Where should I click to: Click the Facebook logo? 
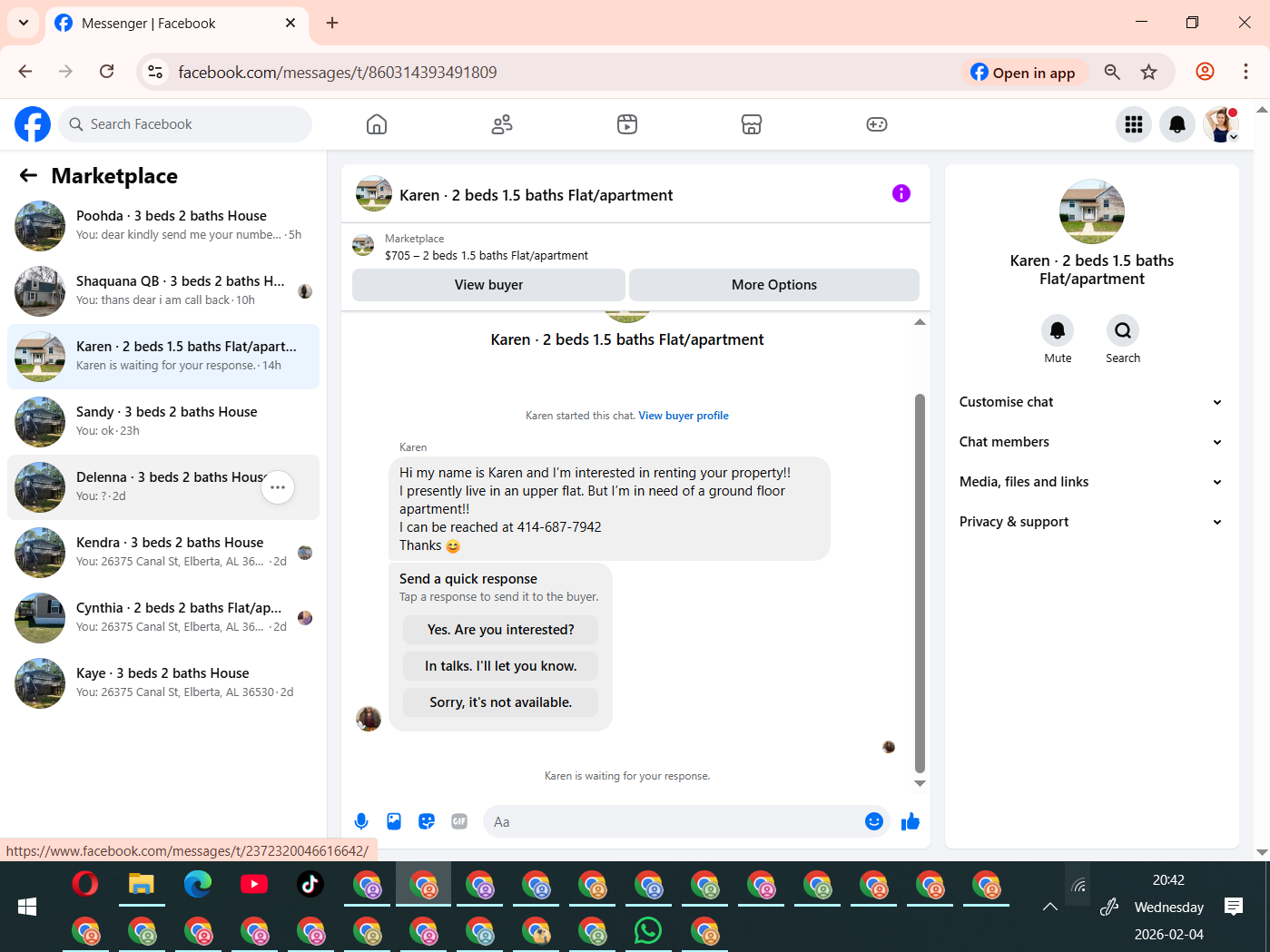[x=33, y=124]
